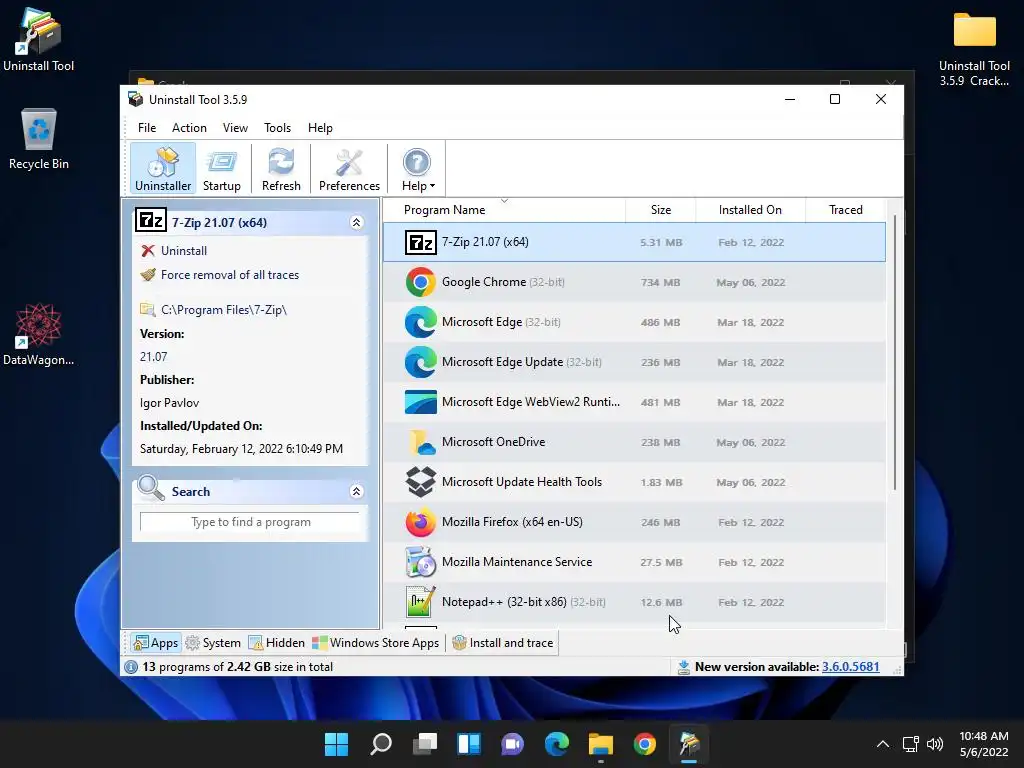Open the Tools menu
Image resolution: width=1024 pixels, height=768 pixels.
[277, 128]
